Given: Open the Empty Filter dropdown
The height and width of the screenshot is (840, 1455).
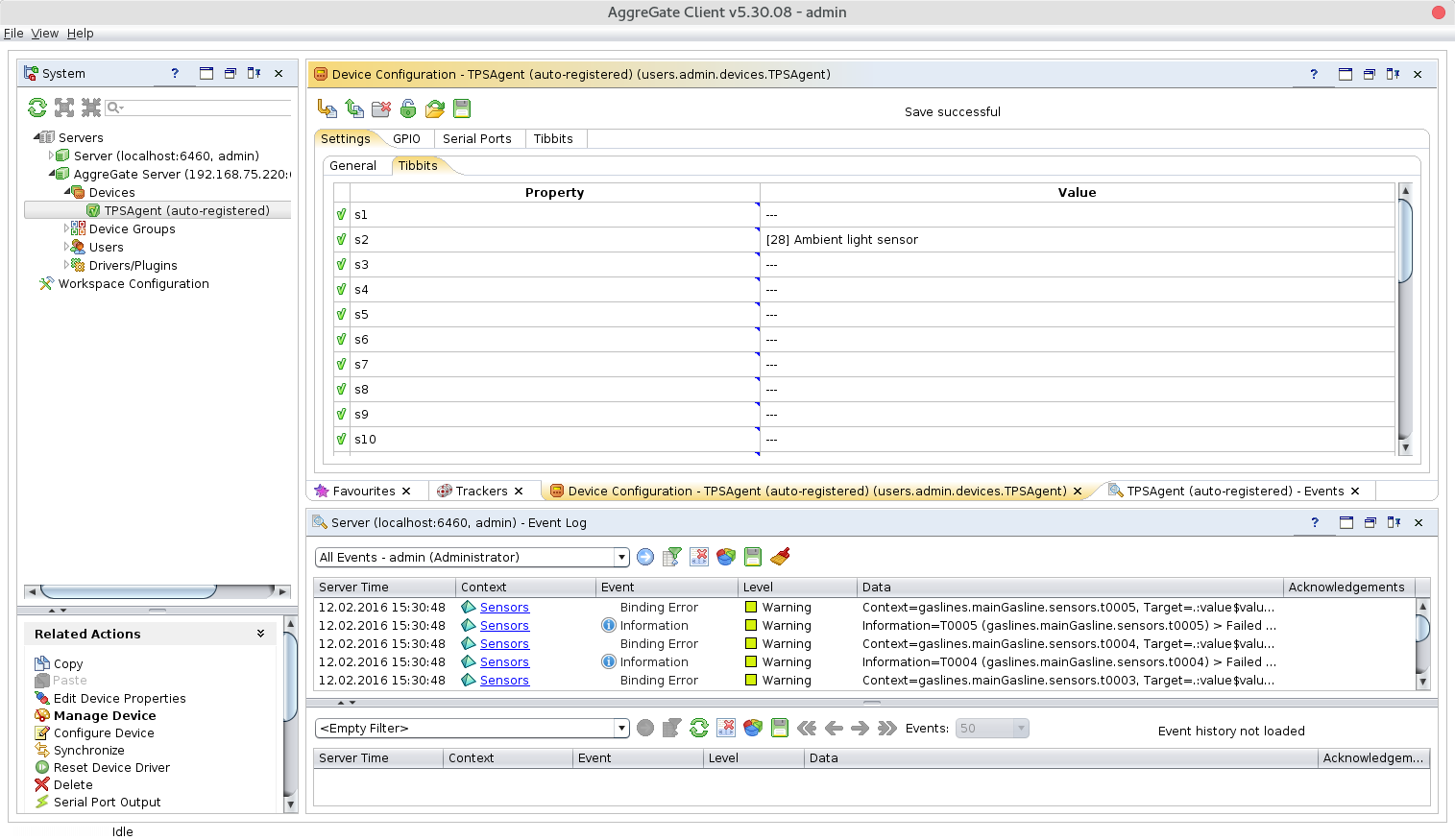Looking at the screenshot, I should point(622,729).
